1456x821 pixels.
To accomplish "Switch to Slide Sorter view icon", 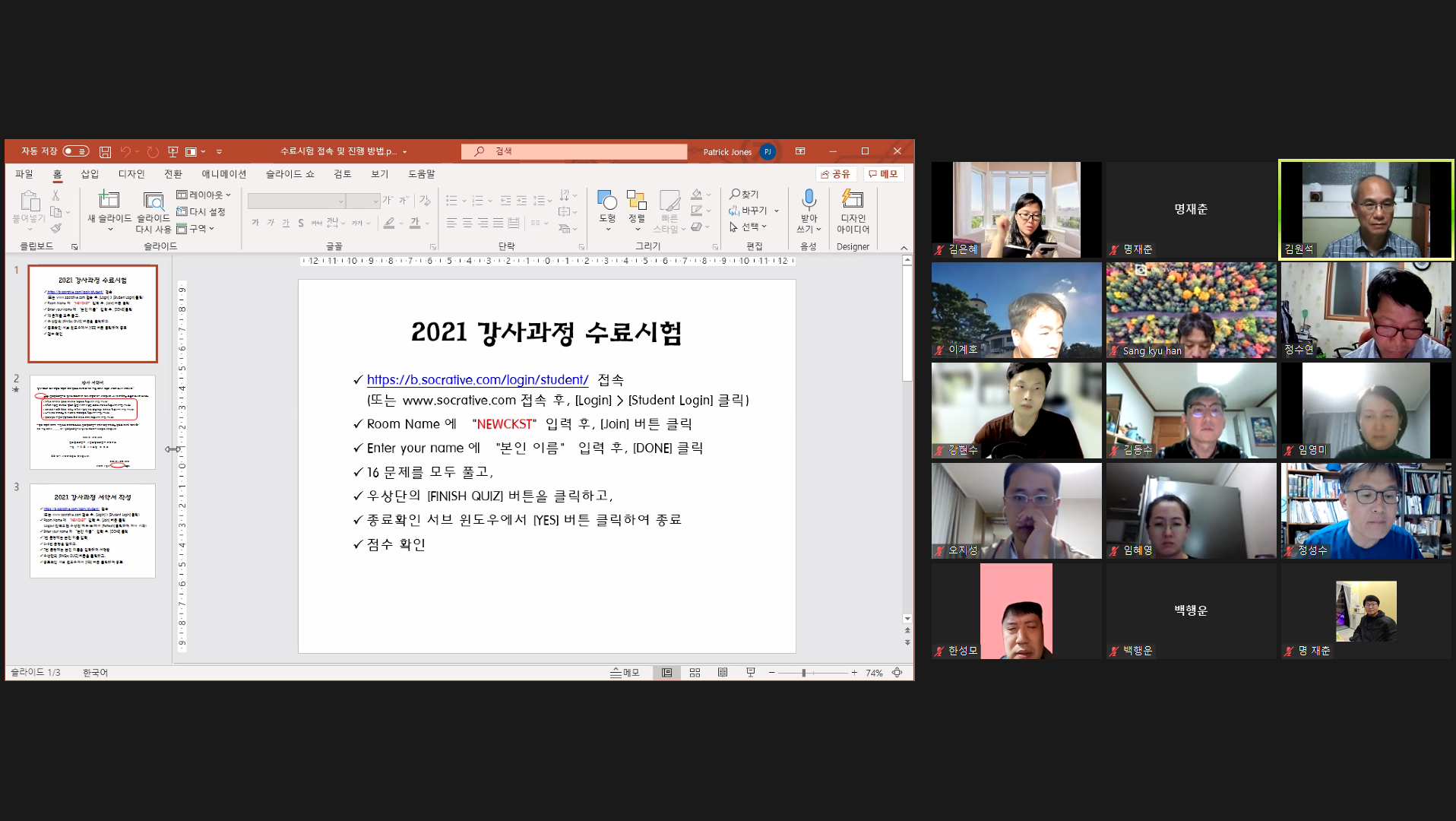I will tap(695, 673).
